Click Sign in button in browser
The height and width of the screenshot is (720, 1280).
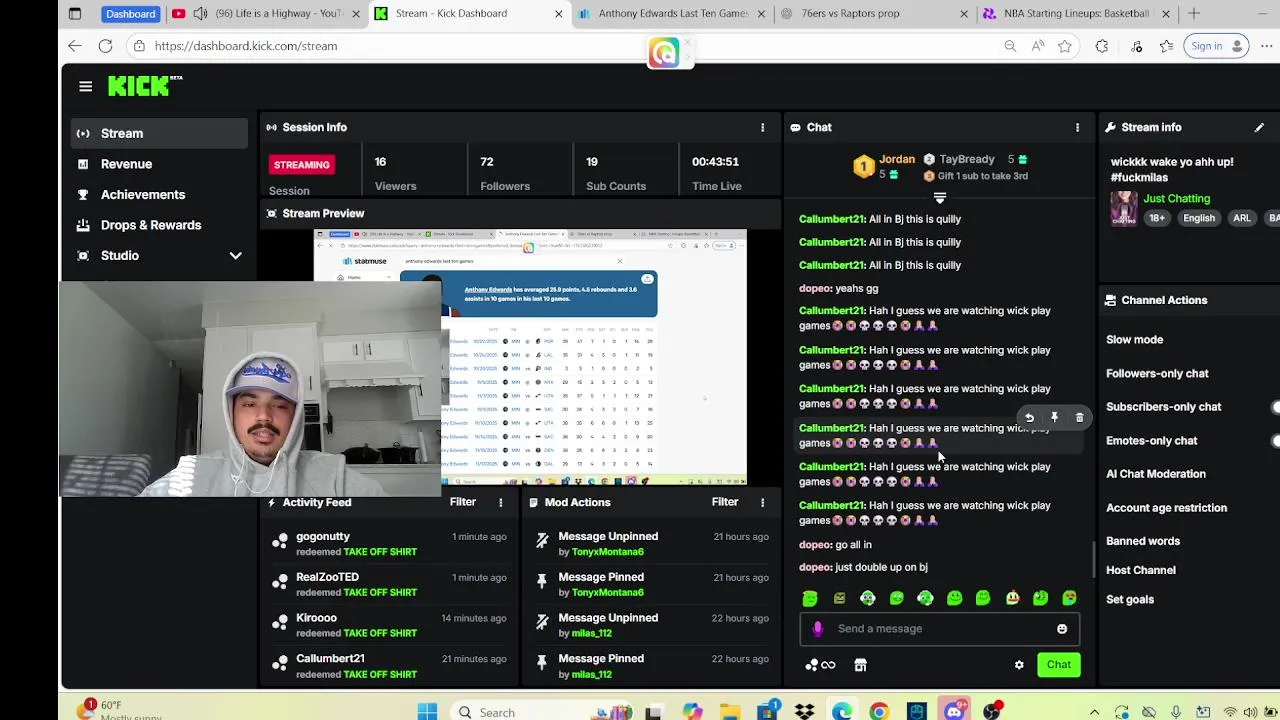pos(1214,46)
